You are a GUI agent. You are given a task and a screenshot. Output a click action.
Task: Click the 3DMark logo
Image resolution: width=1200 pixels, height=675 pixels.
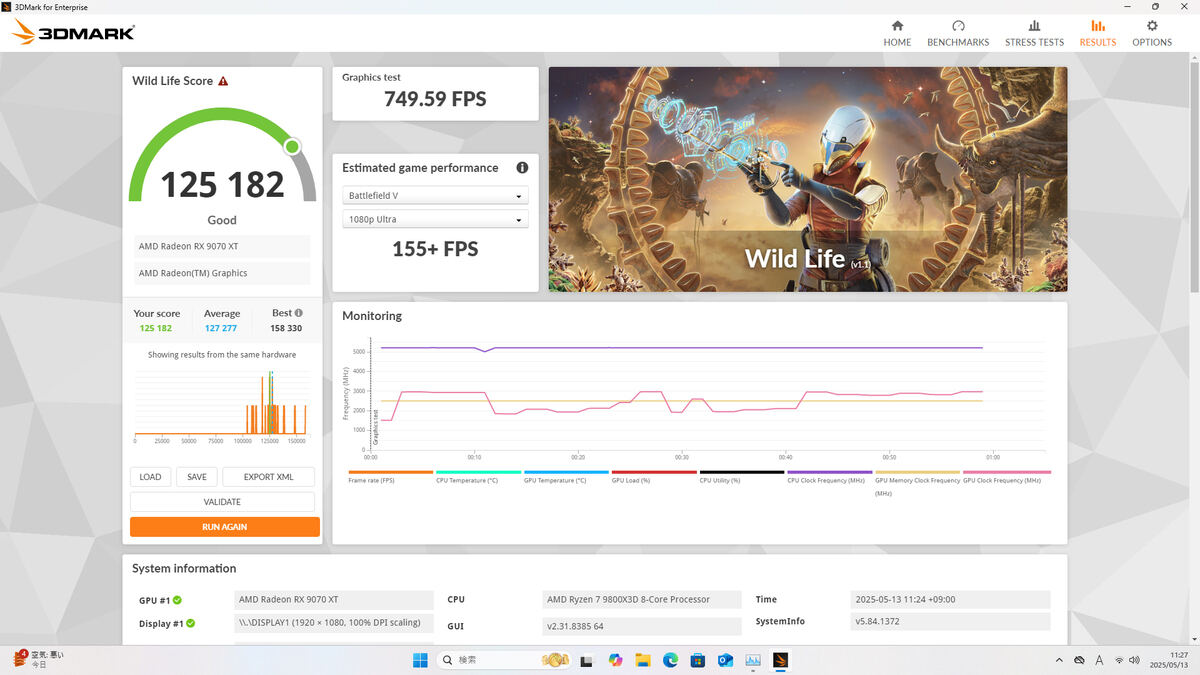pos(73,33)
